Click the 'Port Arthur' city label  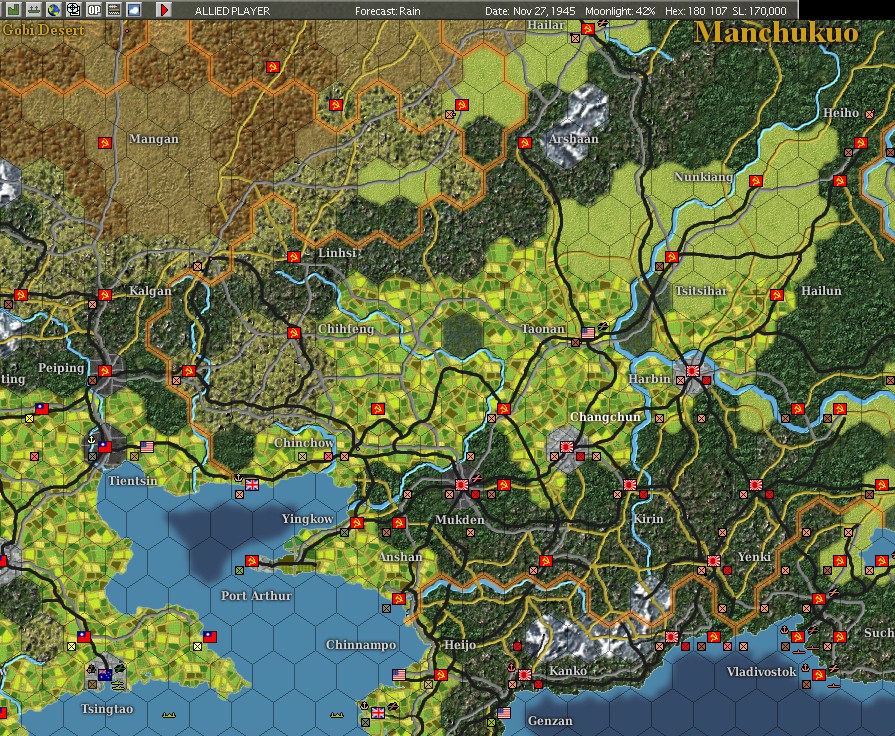(x=256, y=596)
